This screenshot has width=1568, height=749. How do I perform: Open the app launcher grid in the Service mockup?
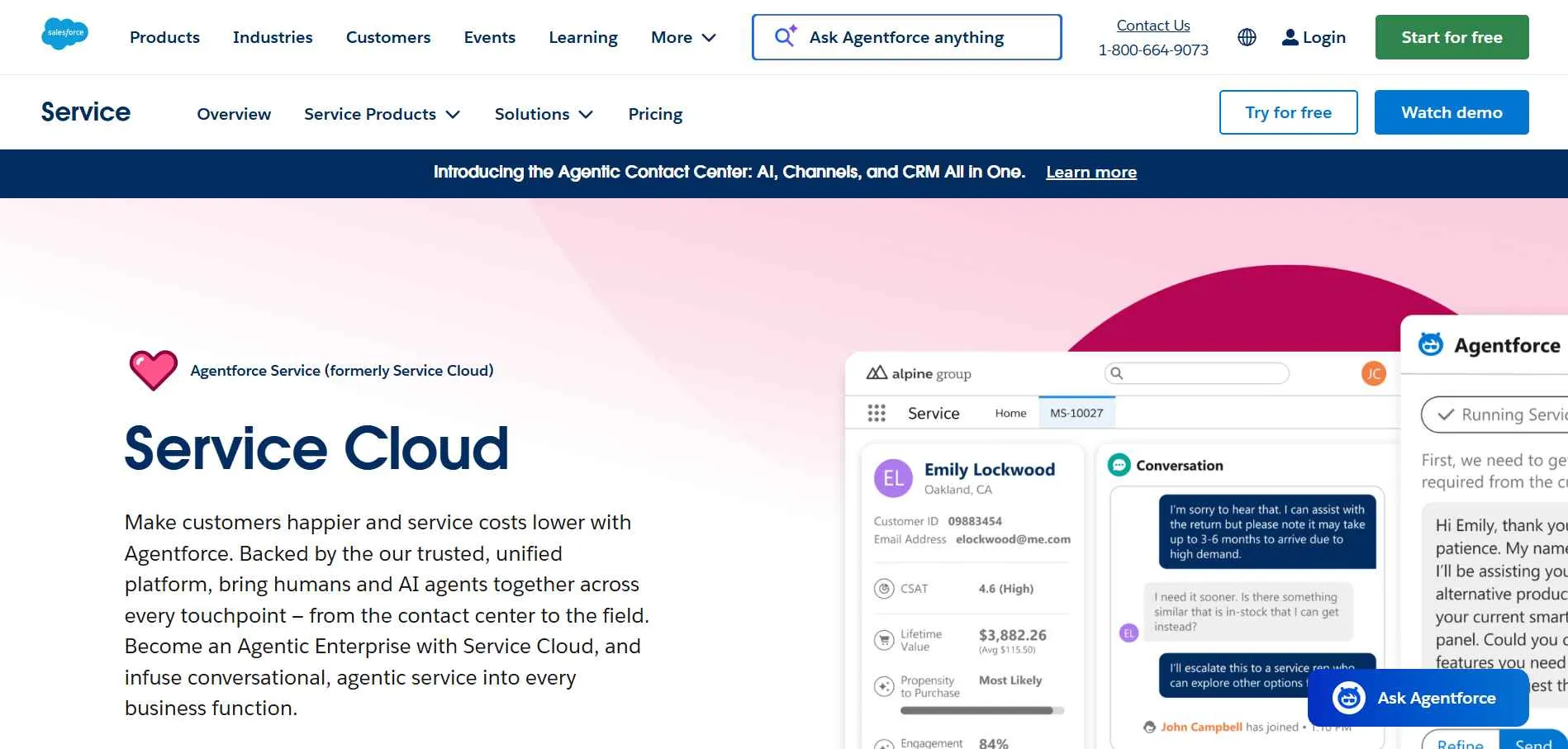click(877, 413)
